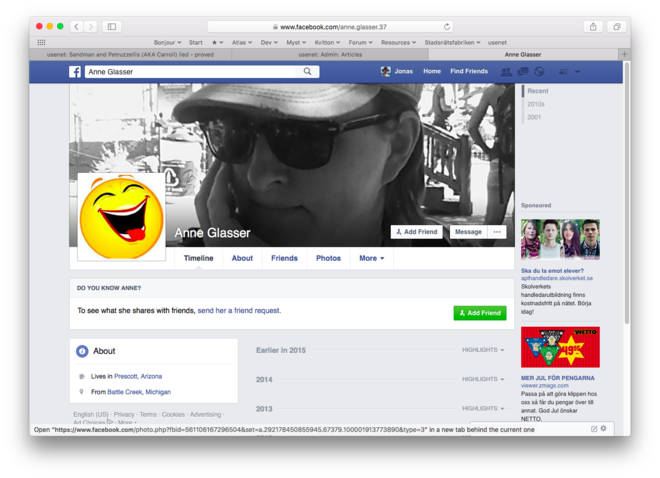The width and height of the screenshot is (660, 478).
Task: Open the notifications globe icon
Action: pos(539,72)
